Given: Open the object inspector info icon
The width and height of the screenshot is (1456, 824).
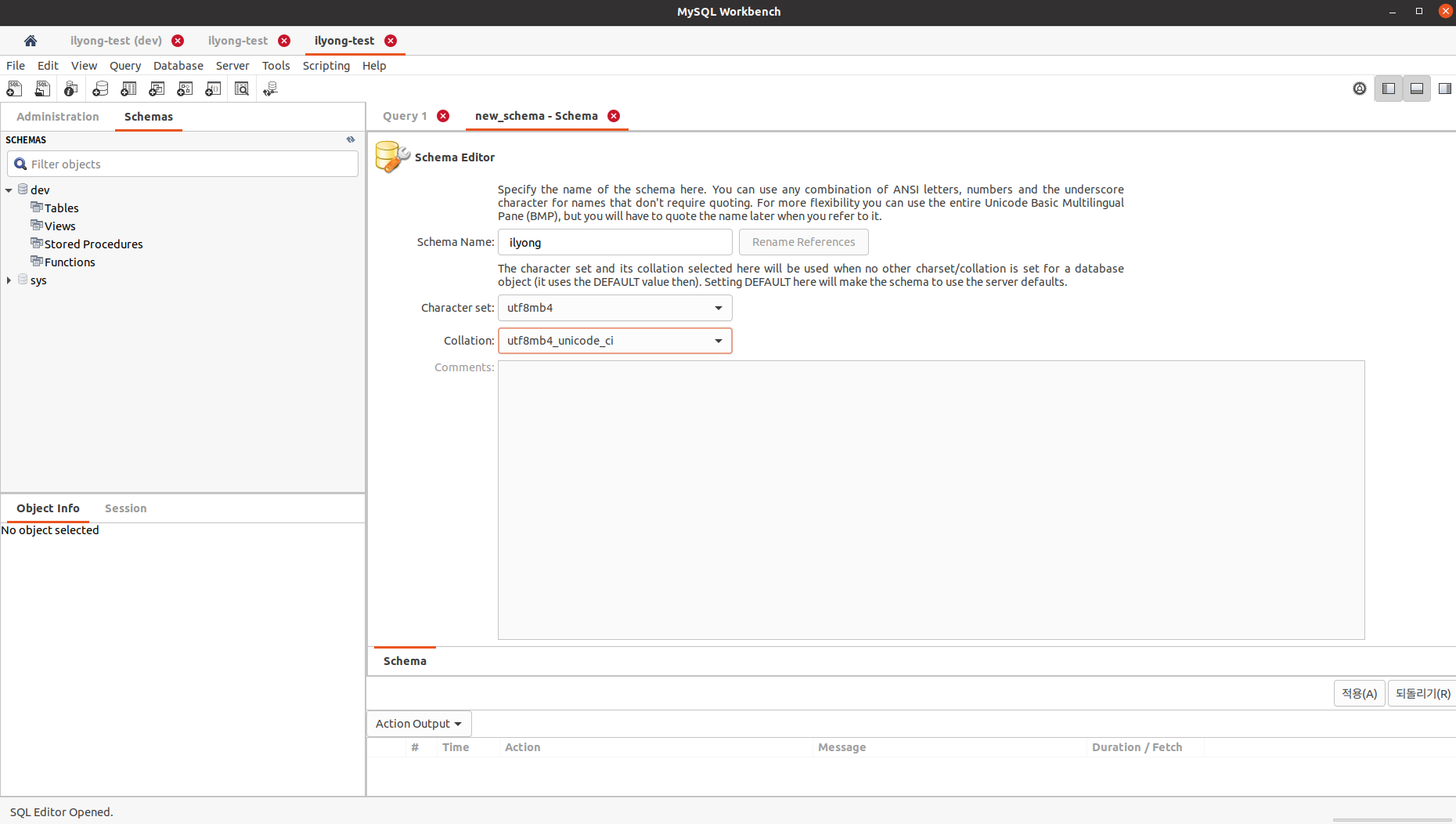Looking at the screenshot, I should (x=71, y=89).
